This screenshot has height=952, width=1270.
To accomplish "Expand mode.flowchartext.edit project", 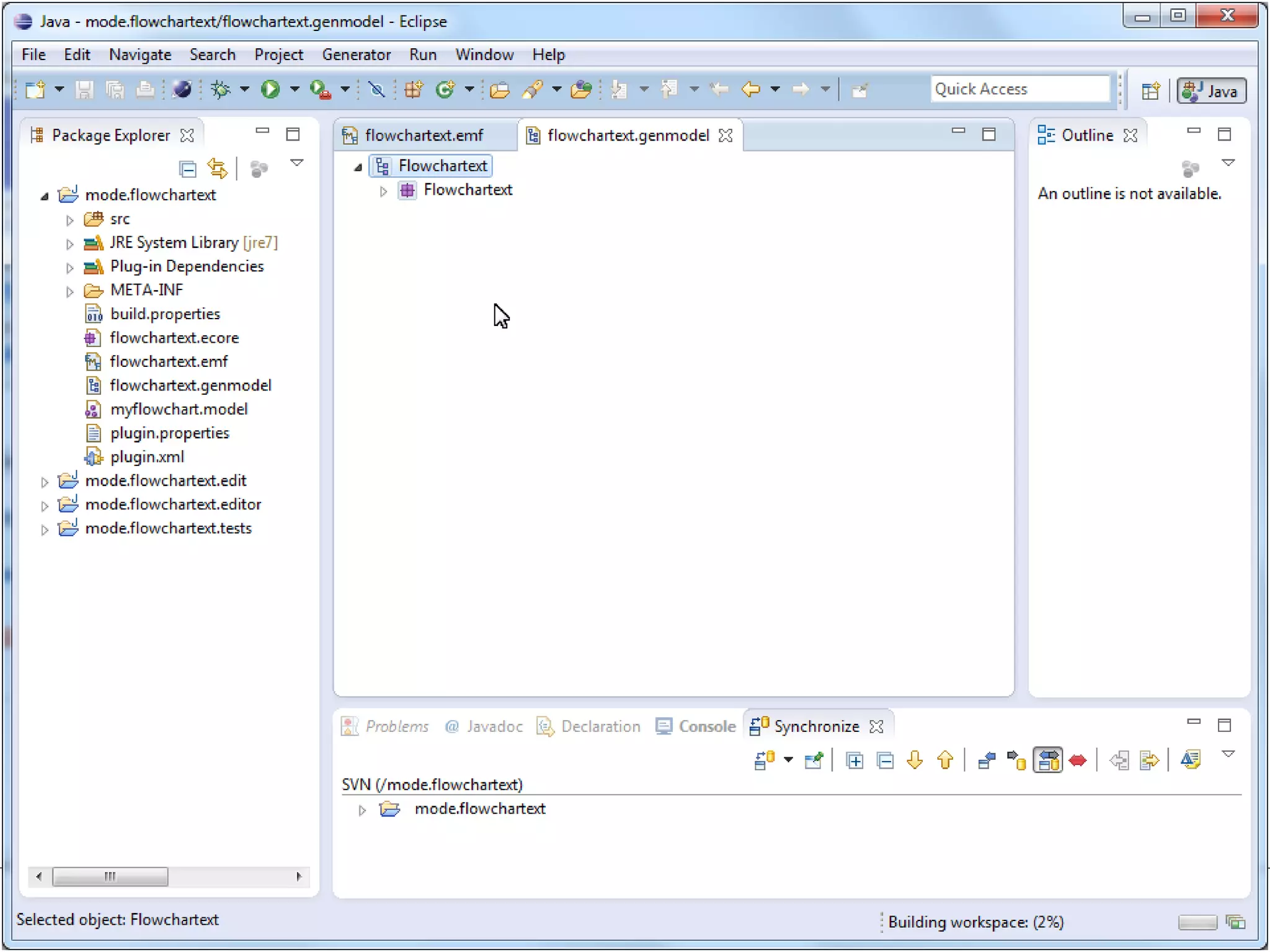I will click(x=45, y=482).
